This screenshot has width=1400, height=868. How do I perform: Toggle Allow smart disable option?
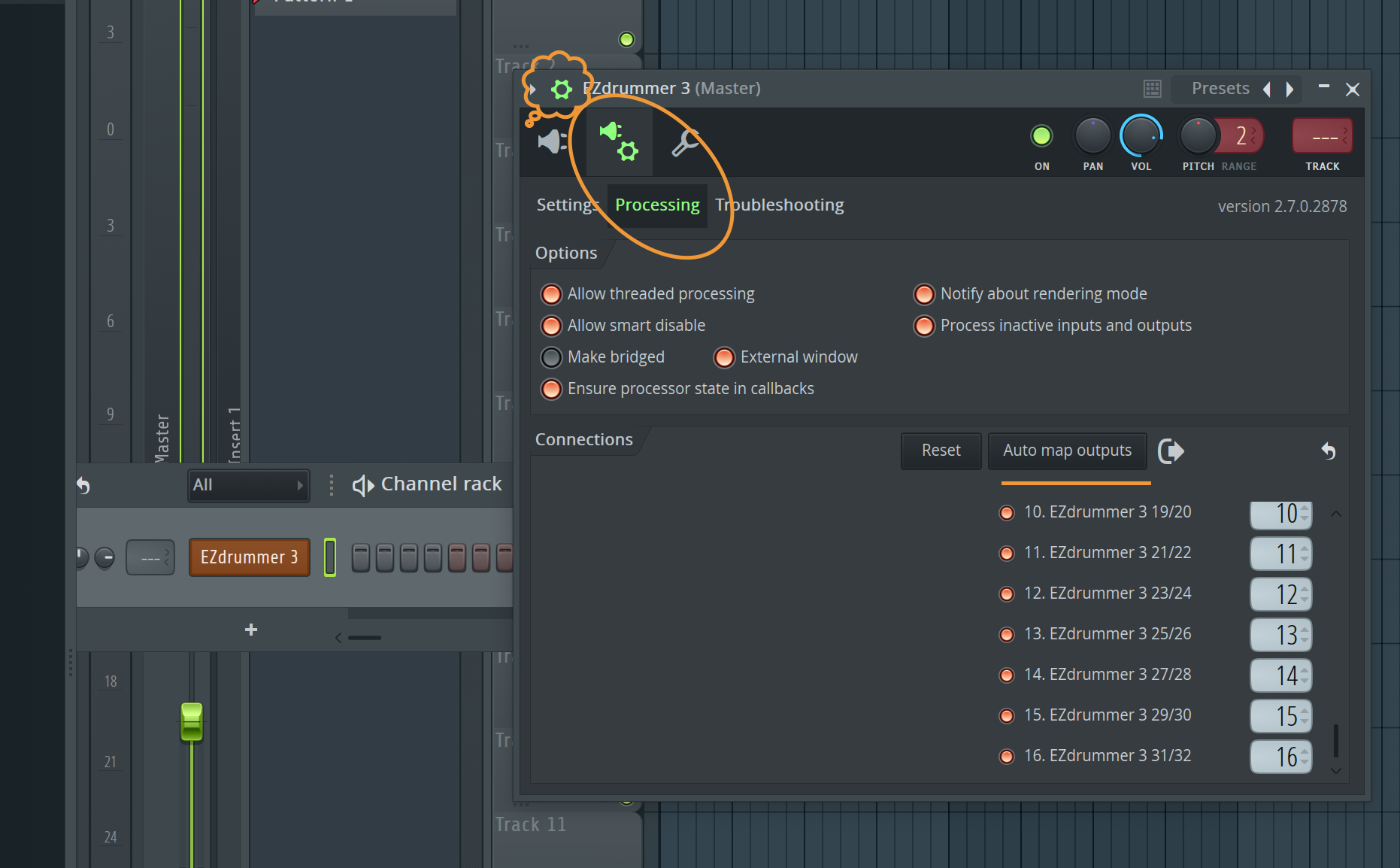pyautogui.click(x=551, y=326)
